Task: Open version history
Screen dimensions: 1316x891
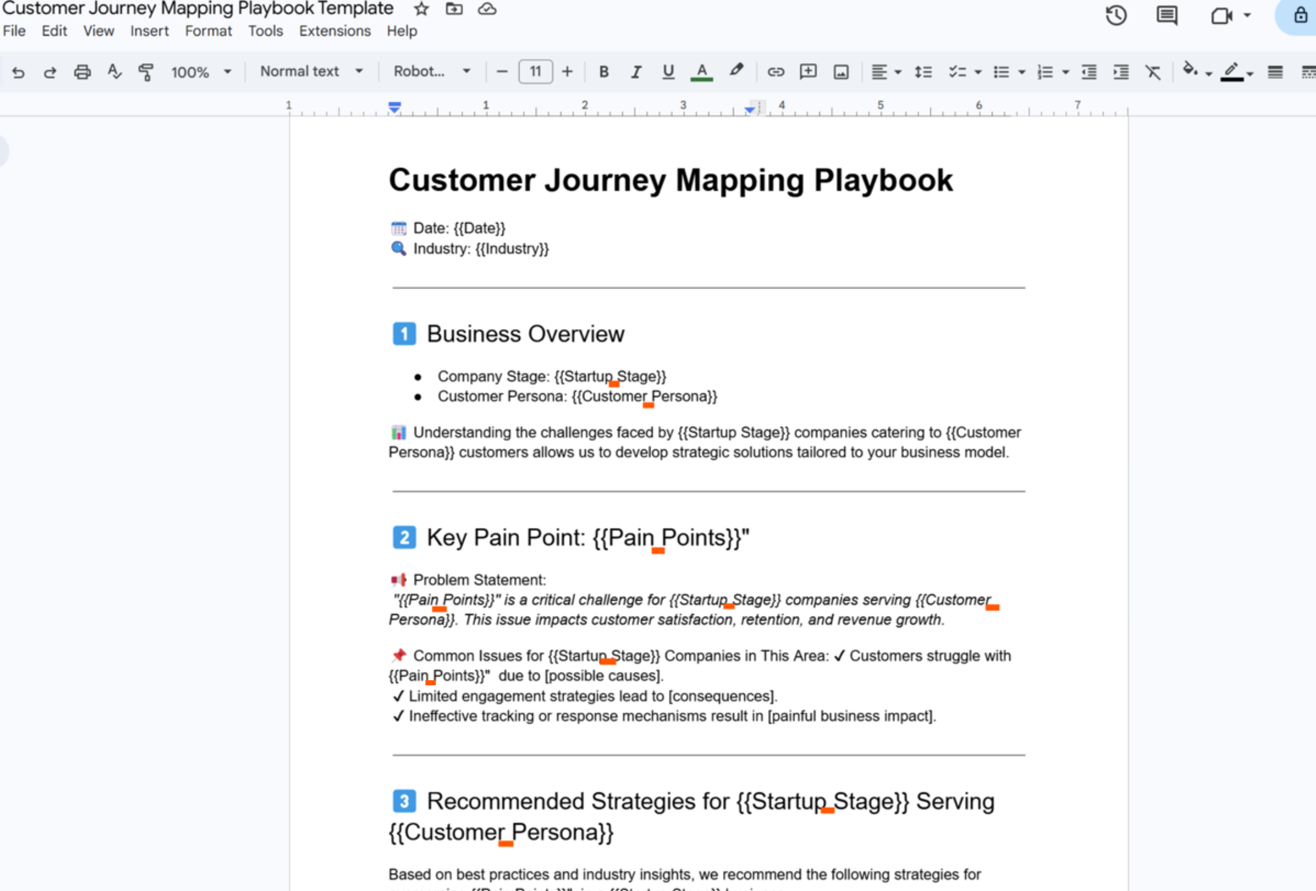Action: point(1116,15)
